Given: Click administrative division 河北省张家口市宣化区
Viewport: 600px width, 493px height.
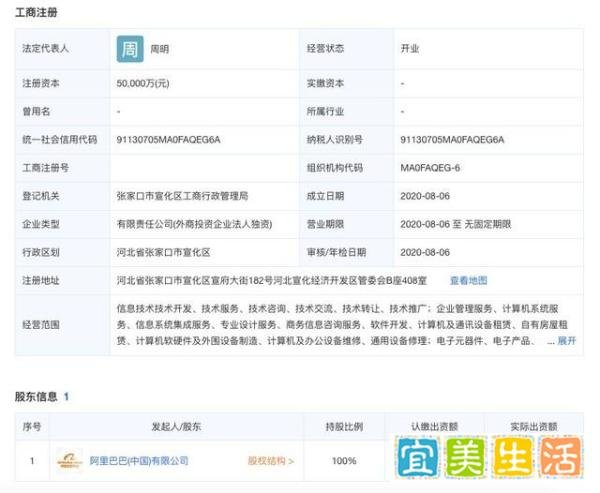Looking at the screenshot, I should [x=163, y=253].
